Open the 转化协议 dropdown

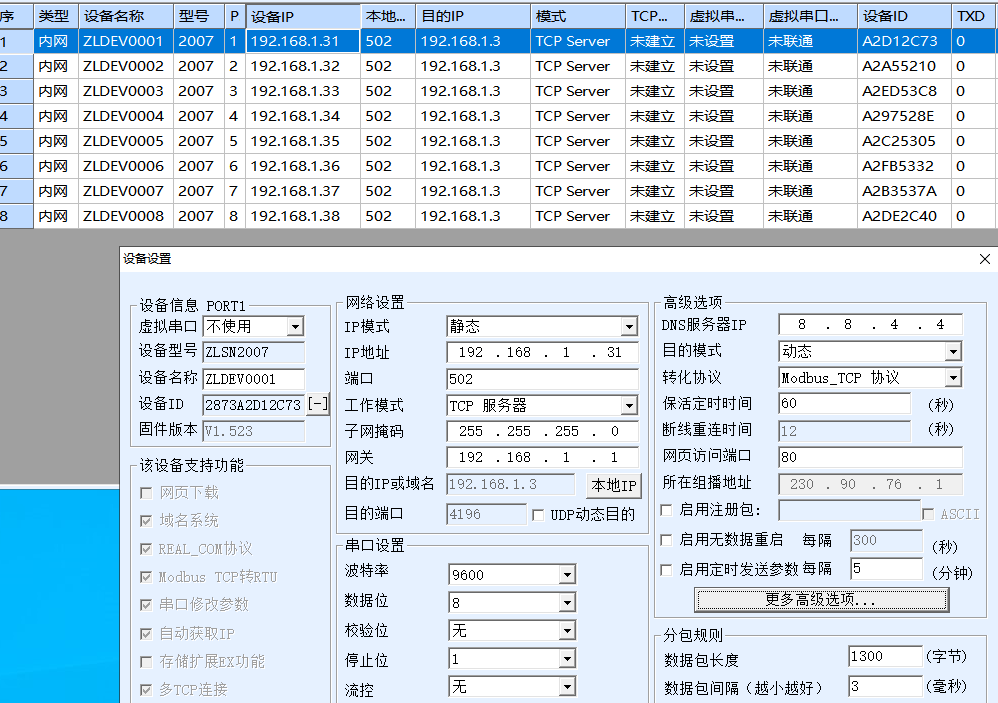[x=952, y=378]
